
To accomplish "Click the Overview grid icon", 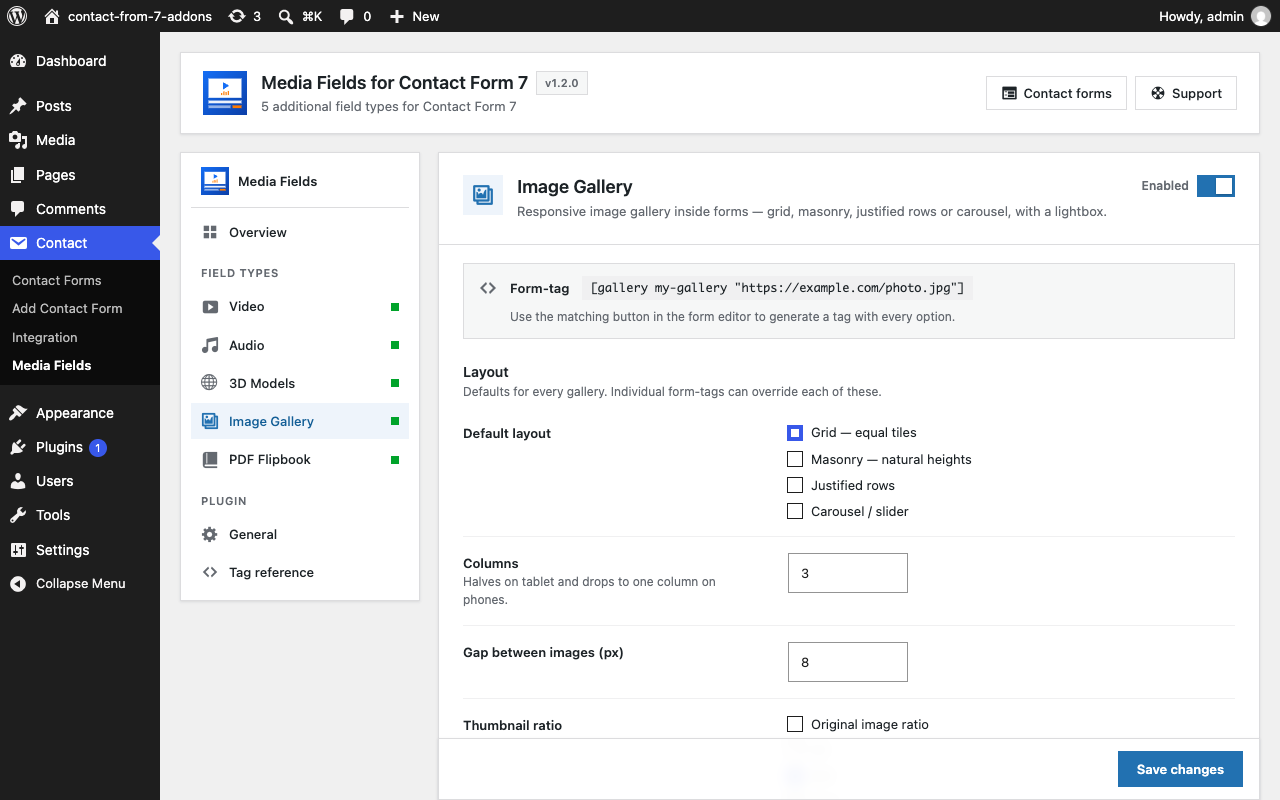I will 210,232.
